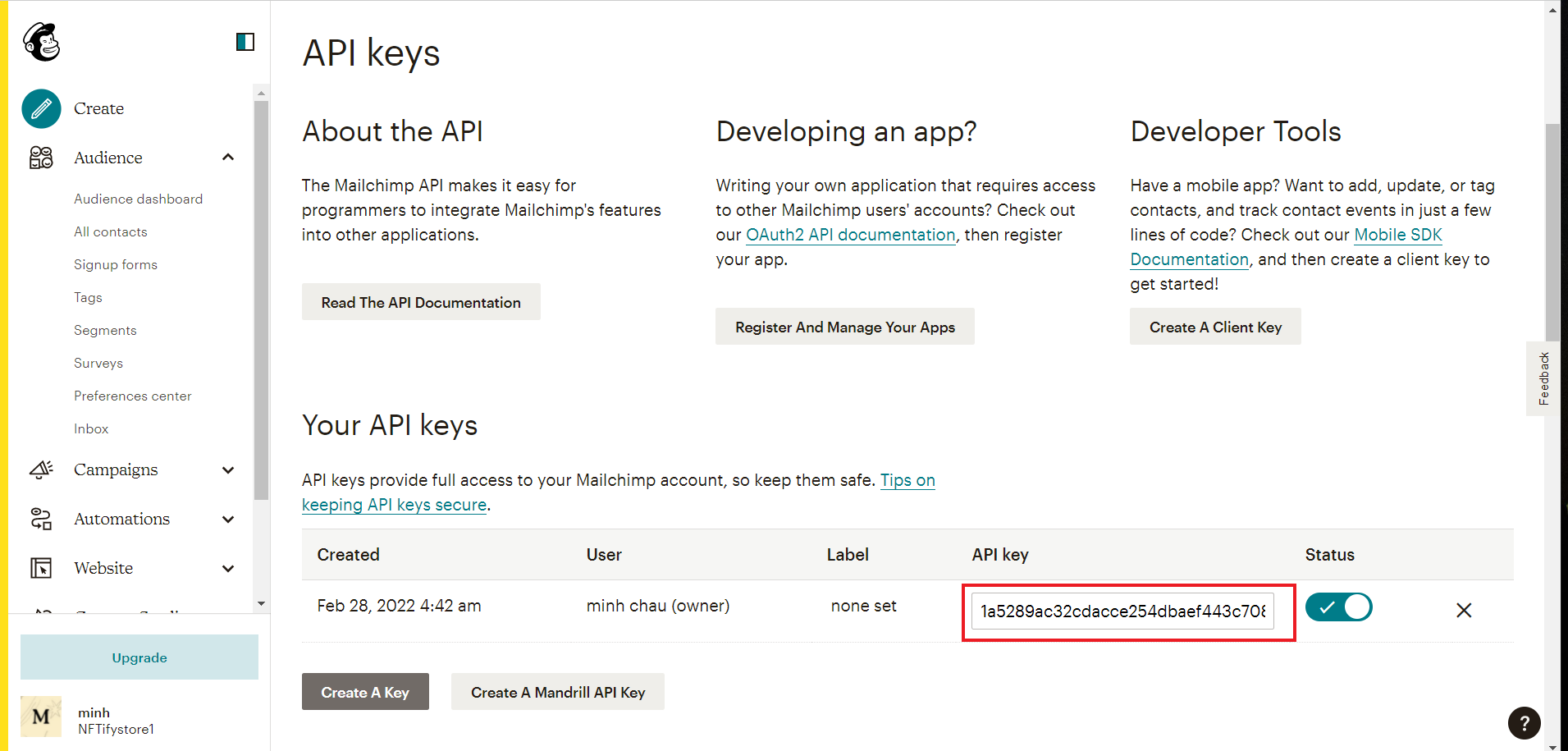Click the main page vertical scrollbar

click(1552, 231)
